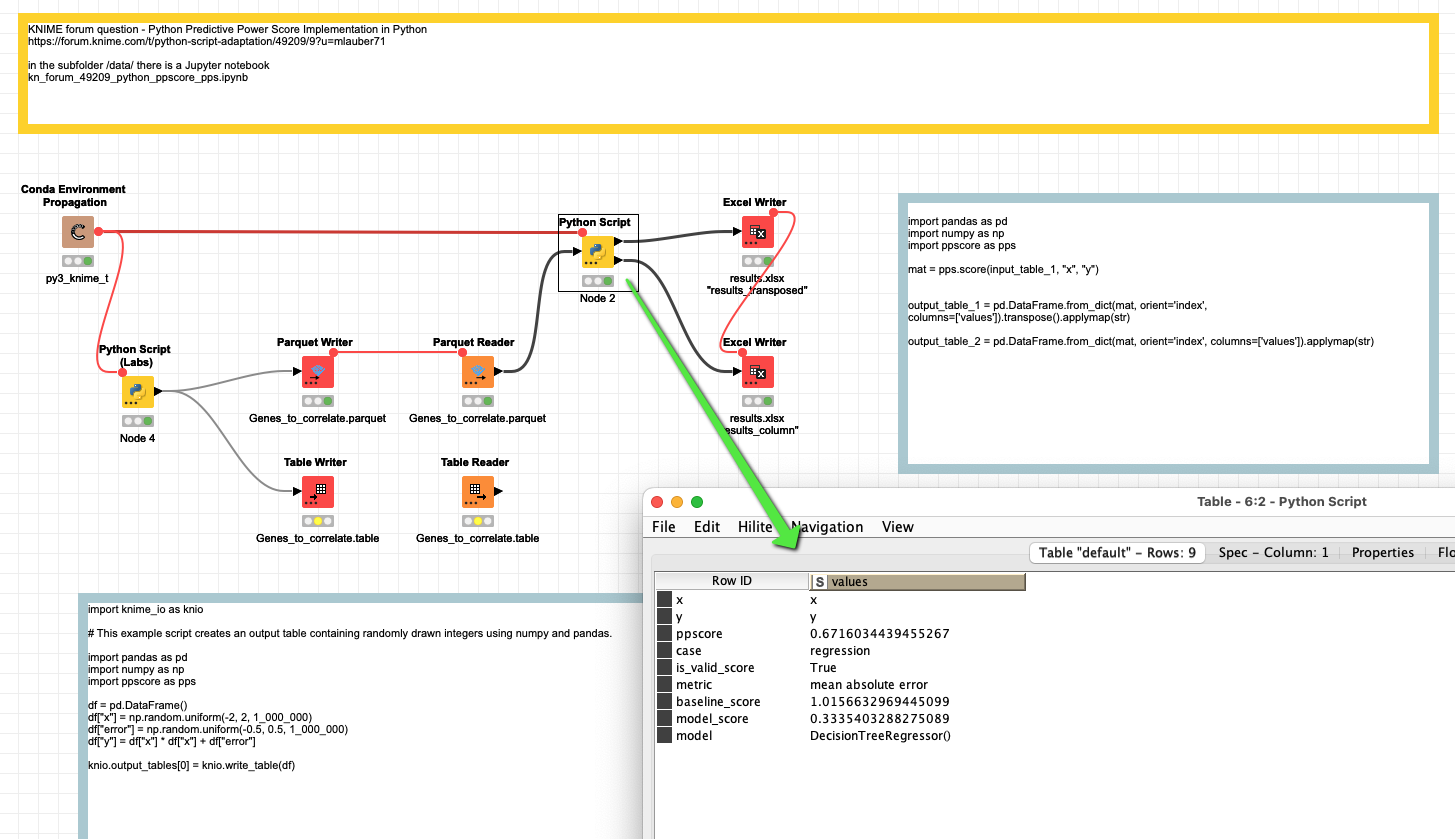
Task: Select the Table Reader node icon
Action: click(477, 491)
